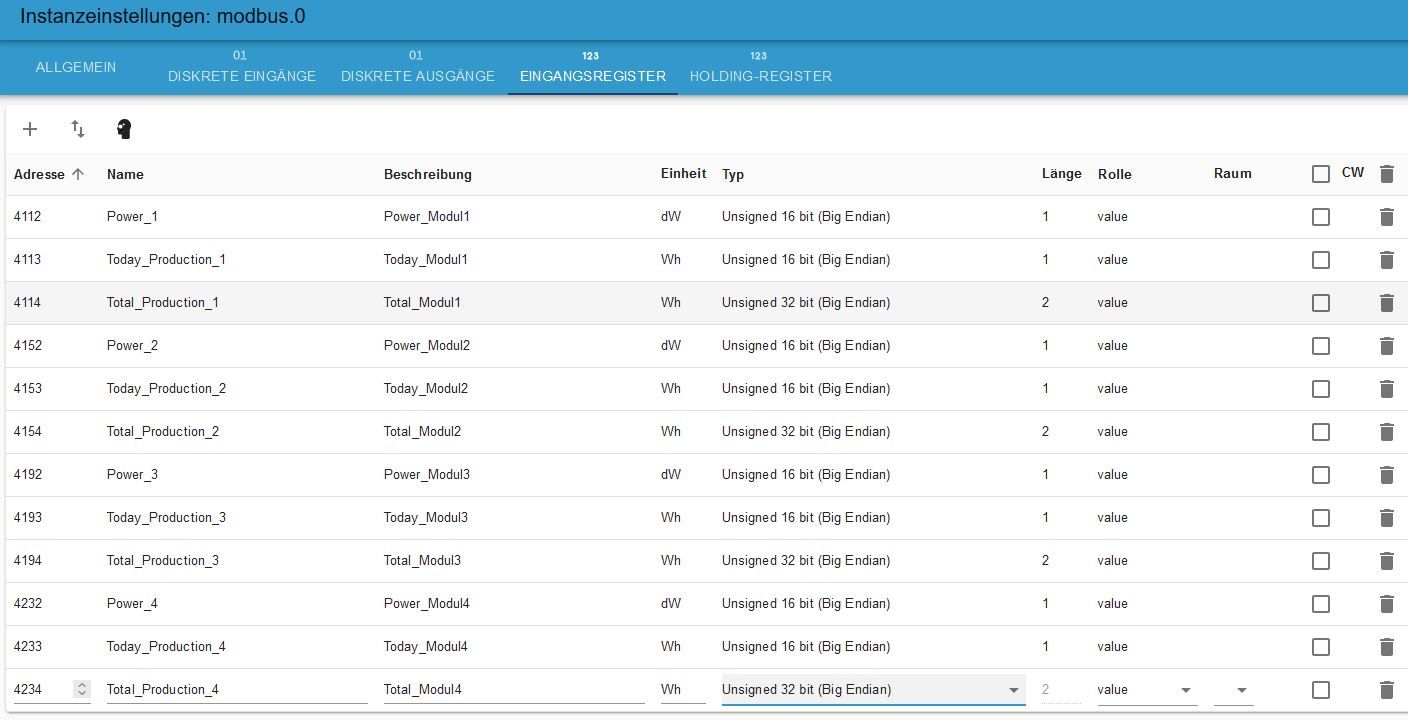Enable CW checkbox for Total_Production_1

click(1321, 303)
